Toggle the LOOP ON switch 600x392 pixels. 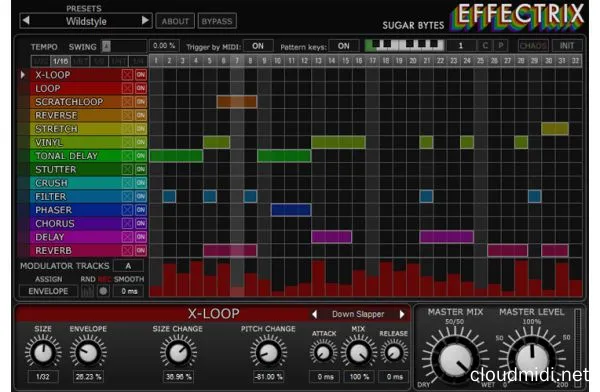click(x=141, y=88)
